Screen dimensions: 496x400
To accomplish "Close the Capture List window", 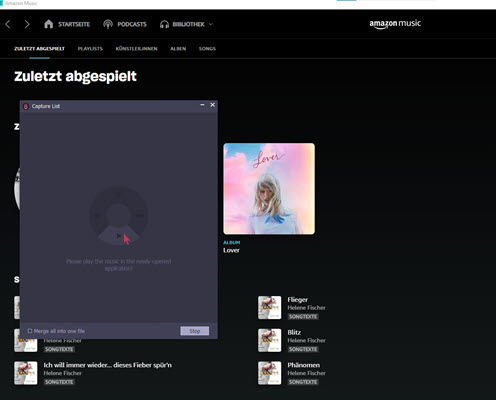I will coord(213,105).
